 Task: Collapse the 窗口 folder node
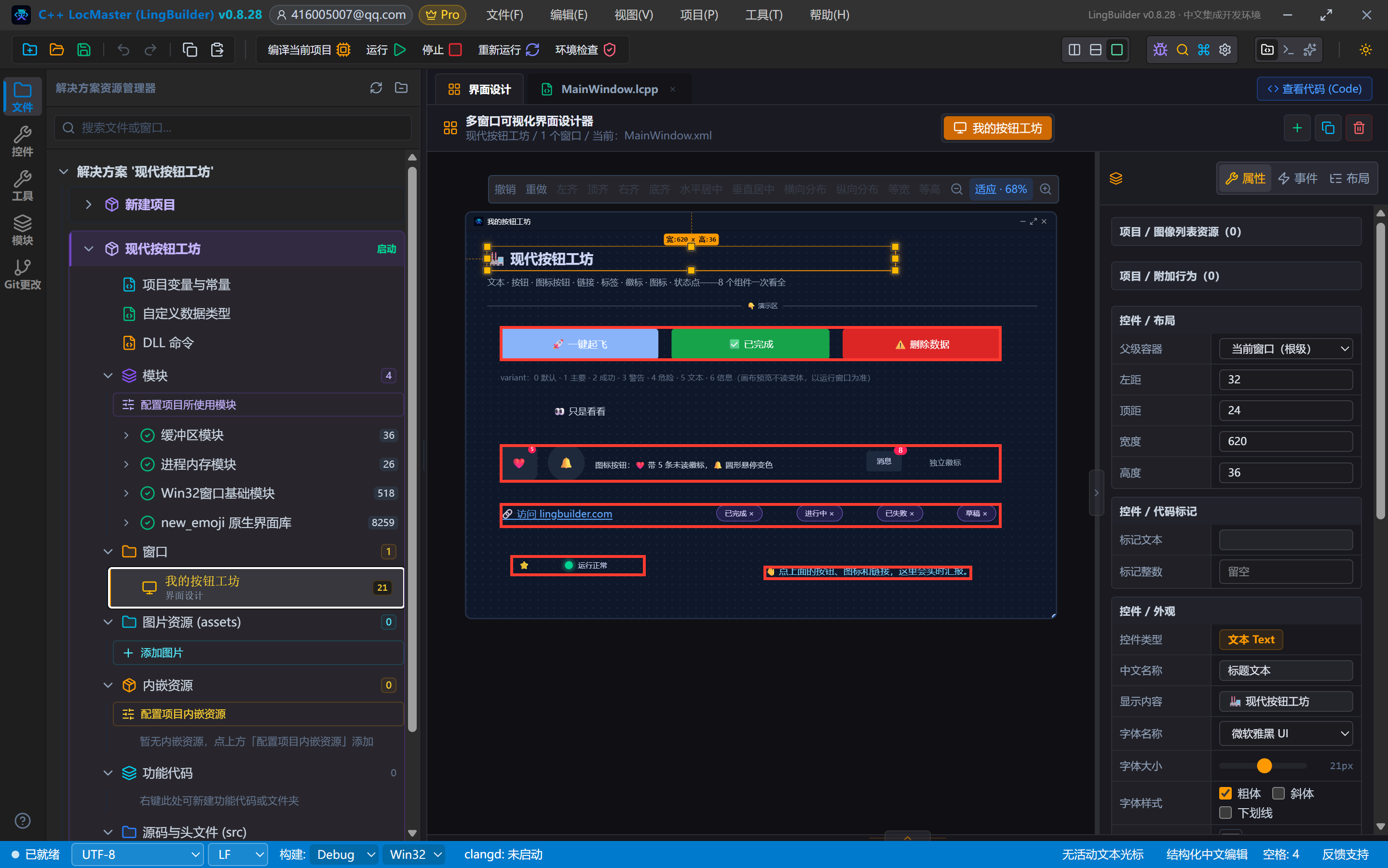coord(108,552)
